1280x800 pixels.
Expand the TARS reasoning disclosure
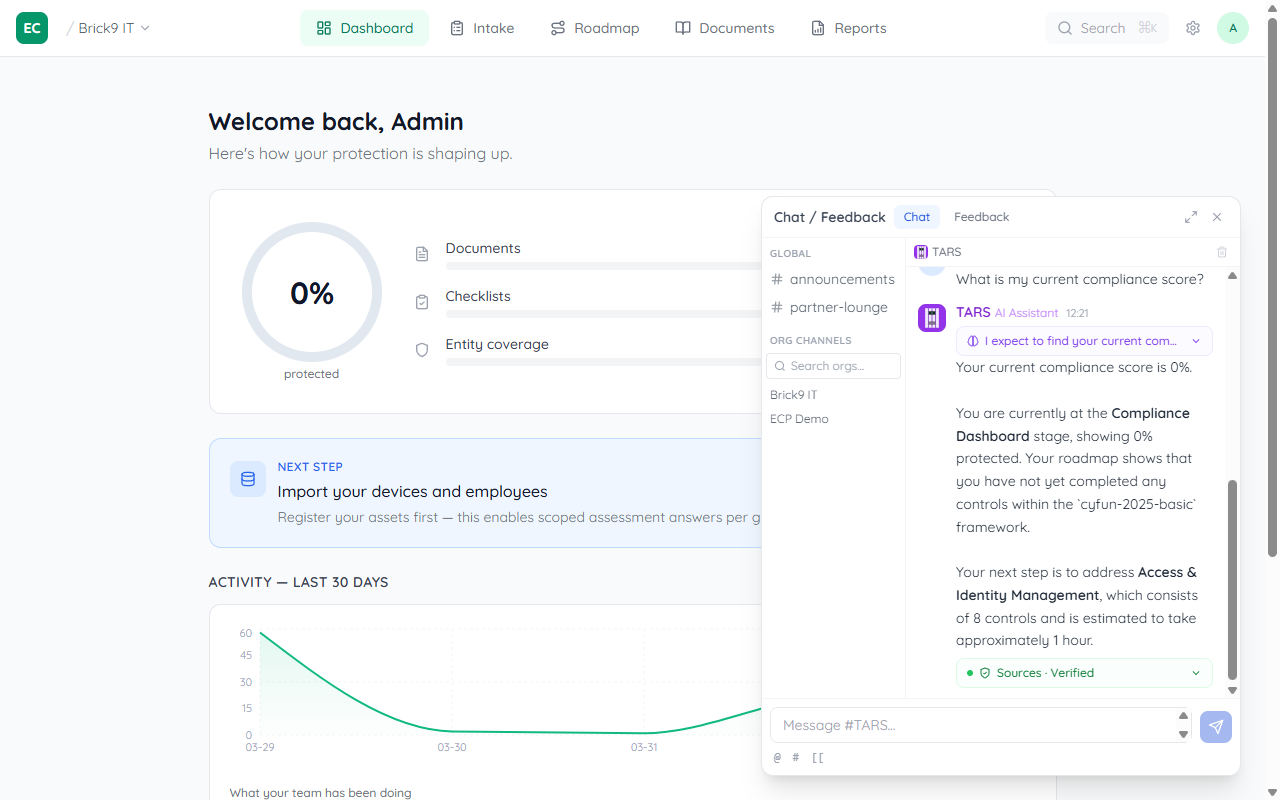point(1084,341)
